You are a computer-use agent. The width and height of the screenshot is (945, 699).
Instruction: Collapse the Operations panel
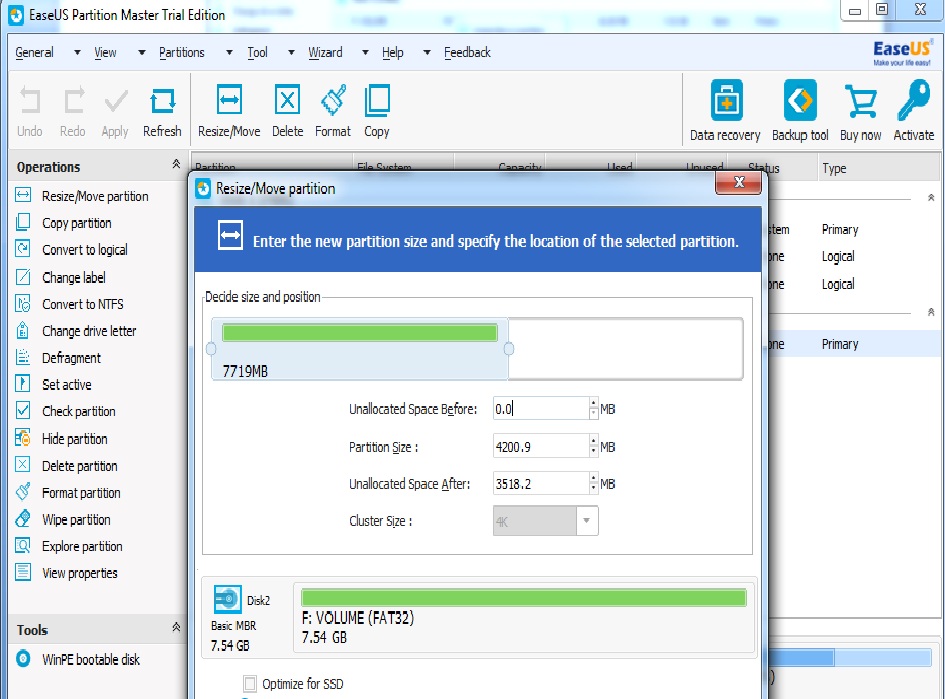[177, 166]
